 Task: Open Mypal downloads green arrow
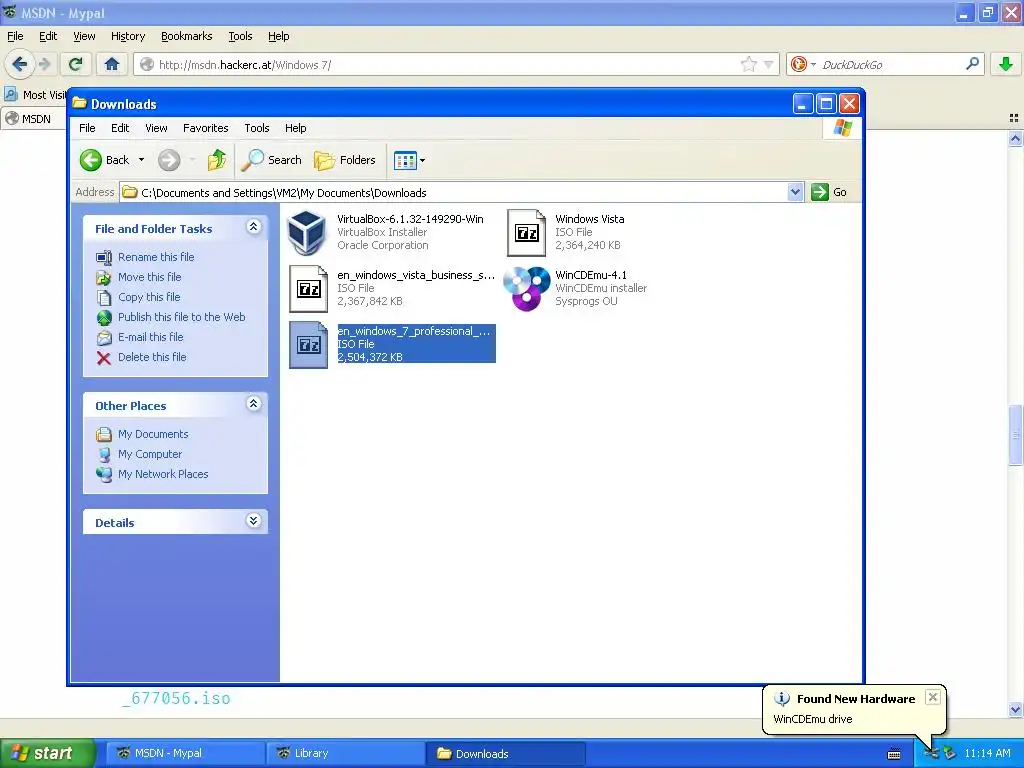point(1006,64)
